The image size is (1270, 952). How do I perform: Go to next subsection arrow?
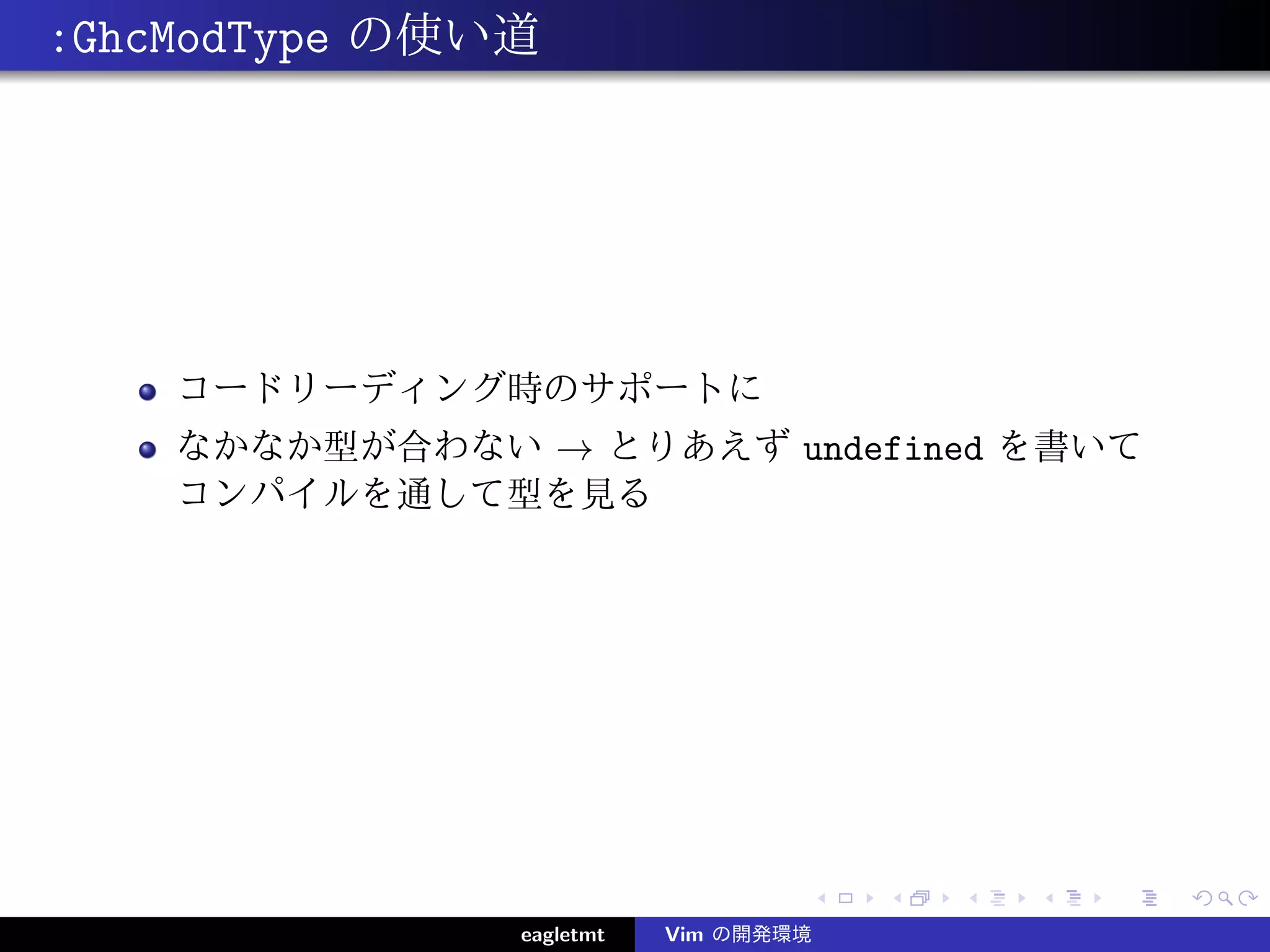coord(1022,898)
